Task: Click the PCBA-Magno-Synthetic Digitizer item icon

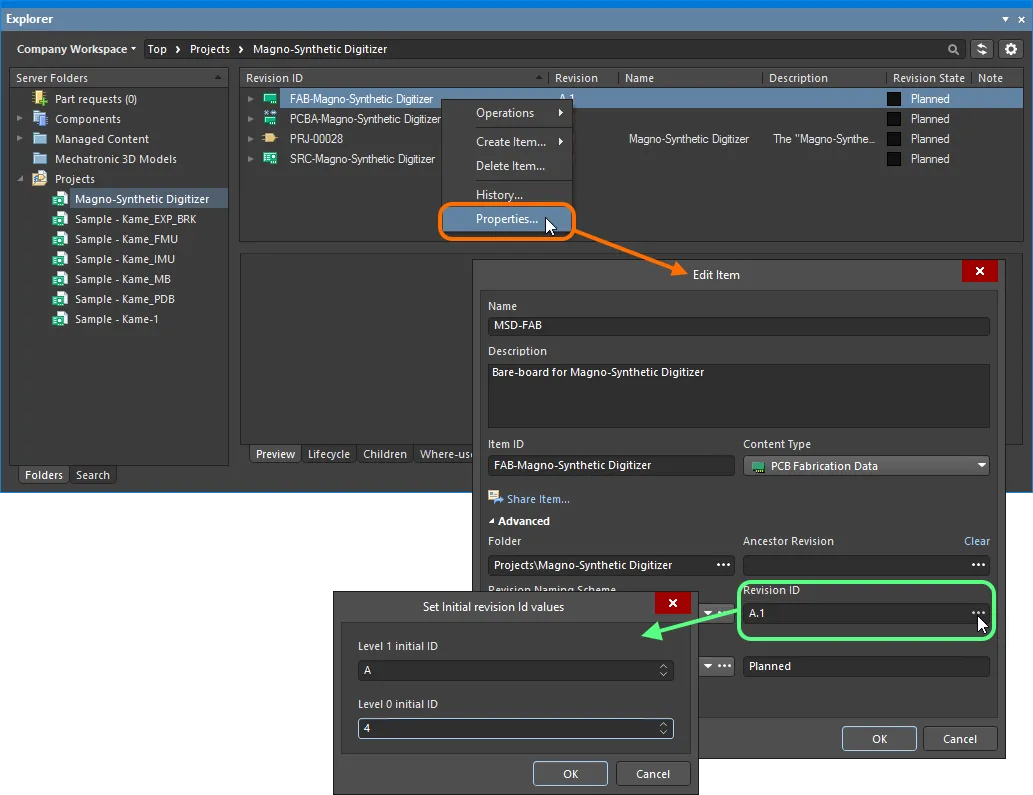Action: (270, 119)
